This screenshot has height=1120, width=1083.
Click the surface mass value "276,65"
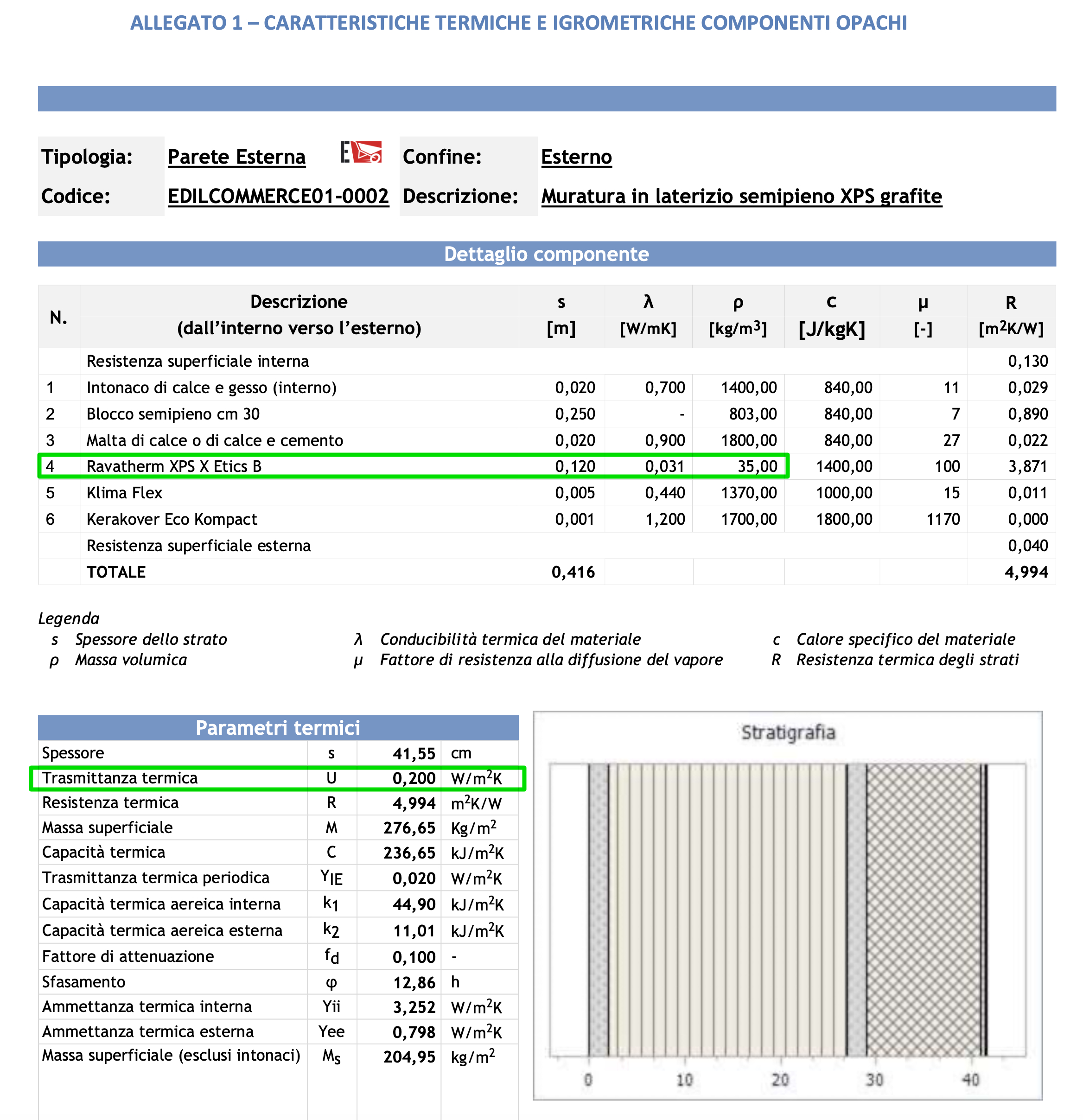(x=409, y=828)
